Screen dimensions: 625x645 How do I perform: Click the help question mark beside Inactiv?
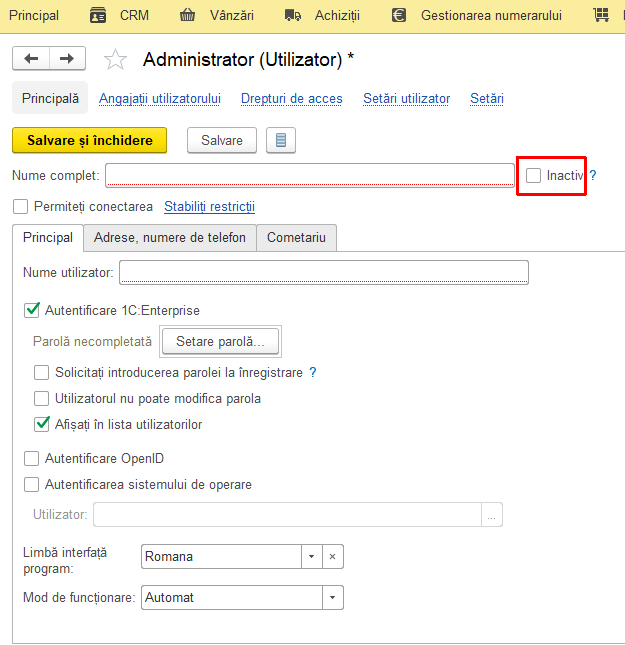[592, 176]
